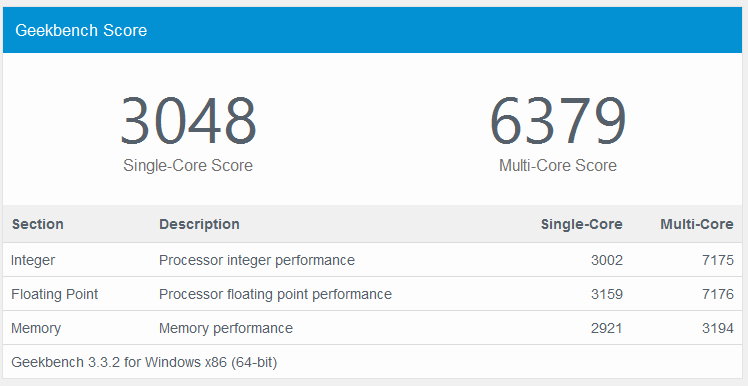Select the Integer row label
The image size is (748, 386).
[33, 260]
